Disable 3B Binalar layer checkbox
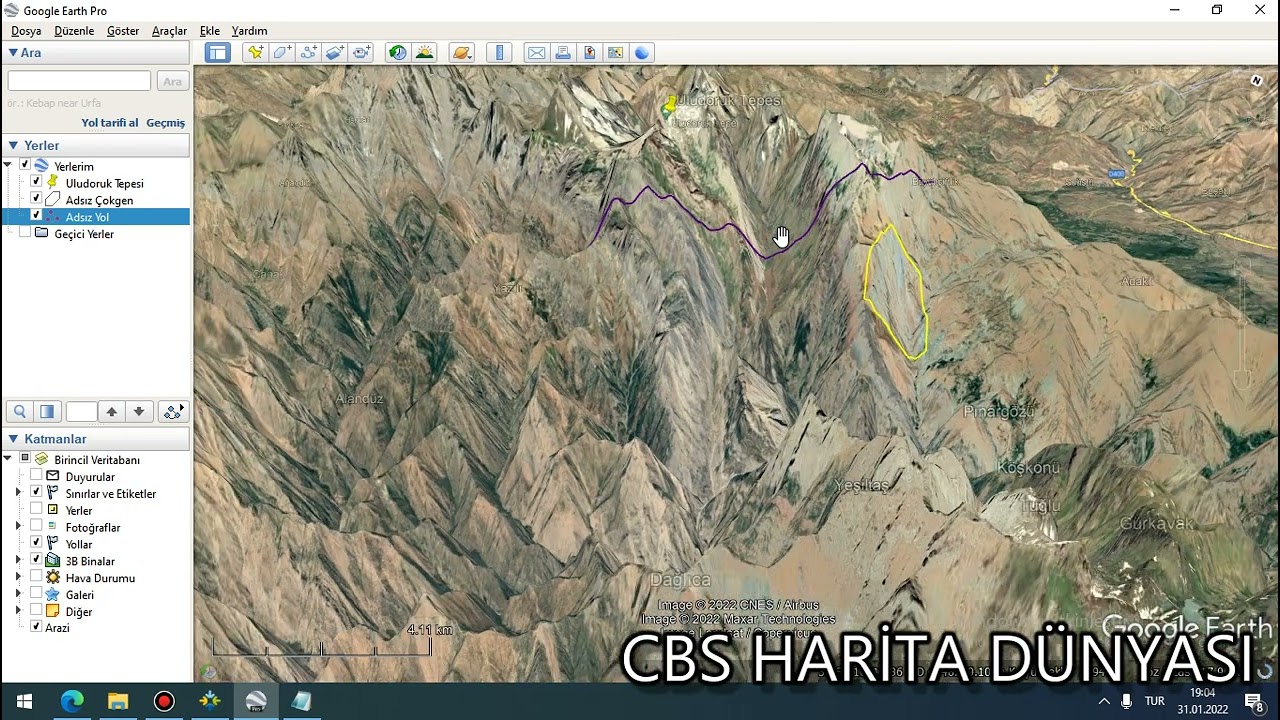Viewport: 1280px width, 720px height. [37, 560]
